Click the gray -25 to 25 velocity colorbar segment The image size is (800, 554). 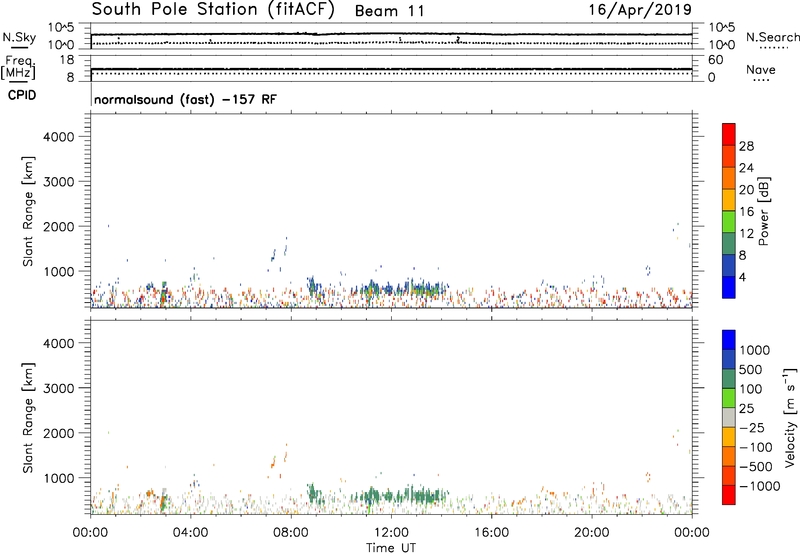point(729,417)
